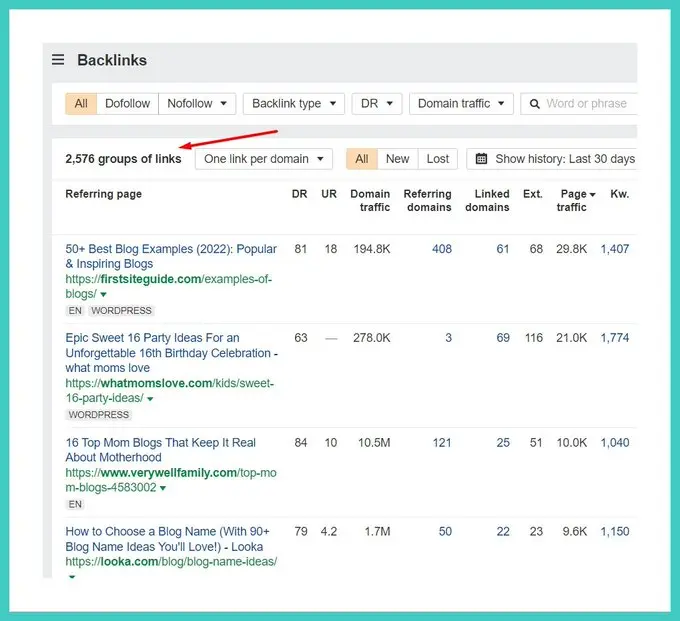Toggle the Dofollow filter

pos(127,103)
